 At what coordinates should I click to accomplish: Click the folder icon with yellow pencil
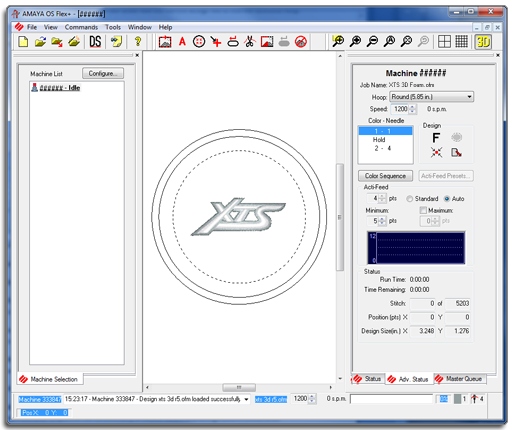pos(74,42)
